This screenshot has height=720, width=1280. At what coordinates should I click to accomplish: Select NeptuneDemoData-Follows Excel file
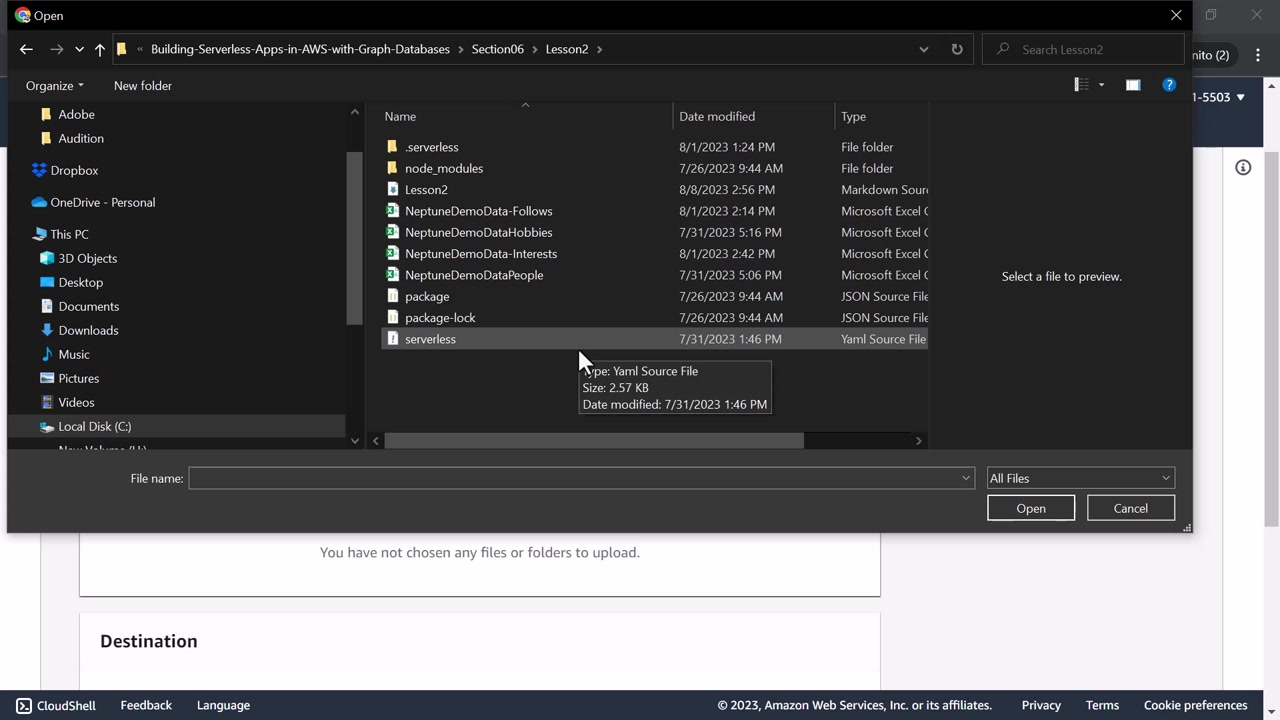point(478,211)
